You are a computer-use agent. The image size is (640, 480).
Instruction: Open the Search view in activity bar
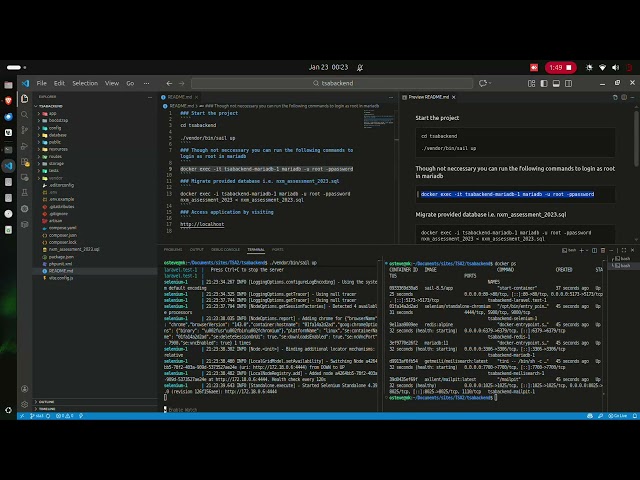pos(24,115)
